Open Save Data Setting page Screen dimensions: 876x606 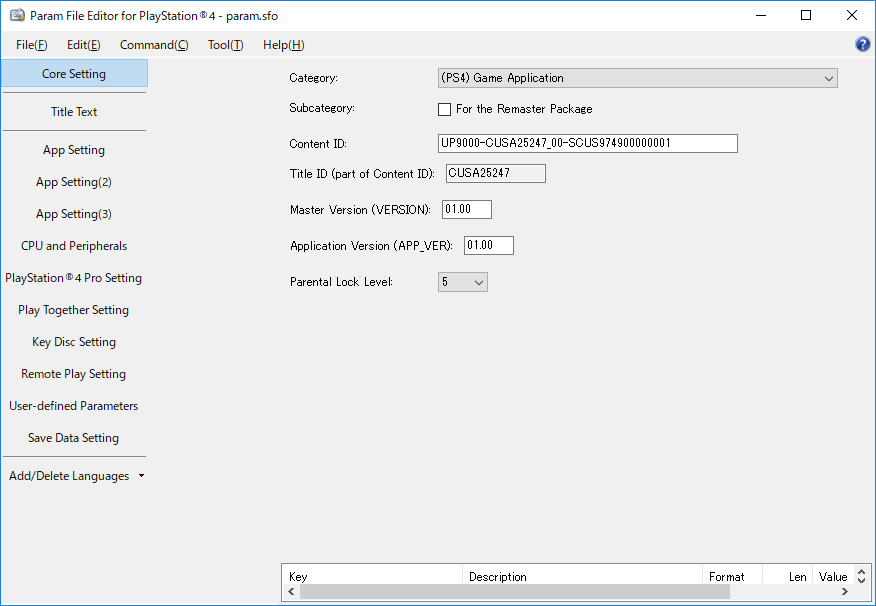74,438
